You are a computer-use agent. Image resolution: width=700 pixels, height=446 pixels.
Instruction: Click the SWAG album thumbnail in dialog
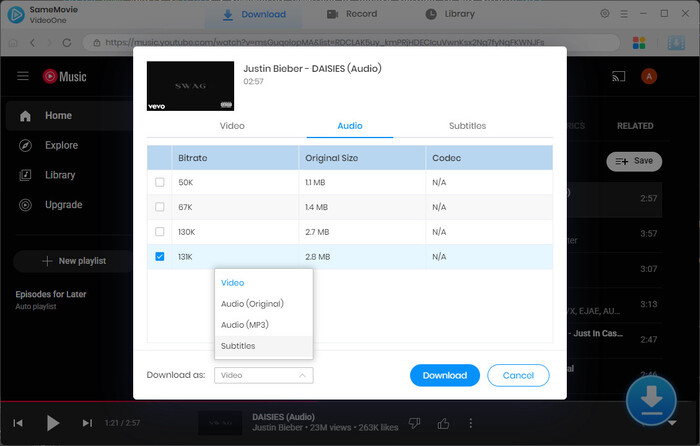(189, 86)
